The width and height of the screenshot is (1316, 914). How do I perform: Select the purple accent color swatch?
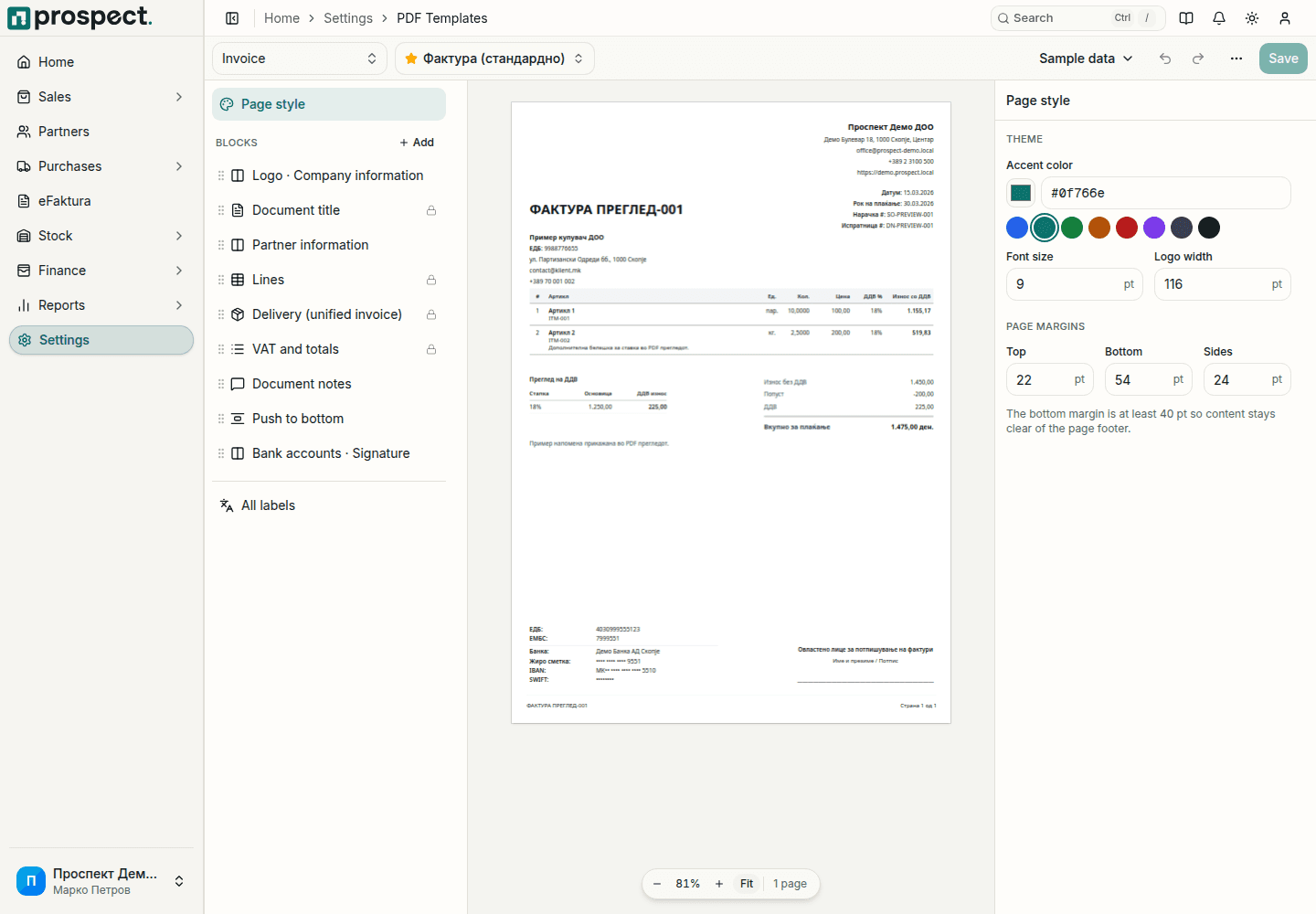(x=1154, y=228)
